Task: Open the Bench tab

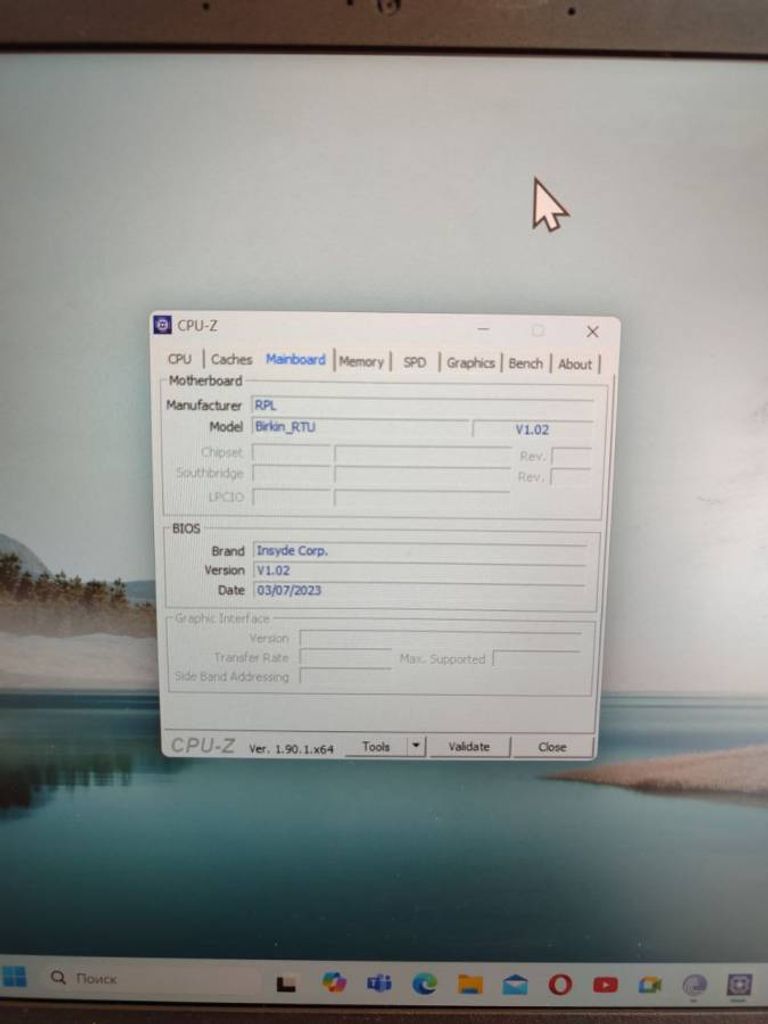Action: pyautogui.click(x=525, y=364)
